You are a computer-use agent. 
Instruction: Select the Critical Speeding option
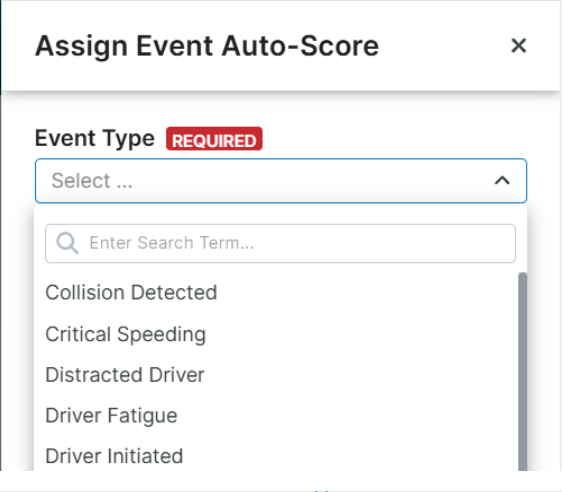click(x=126, y=334)
